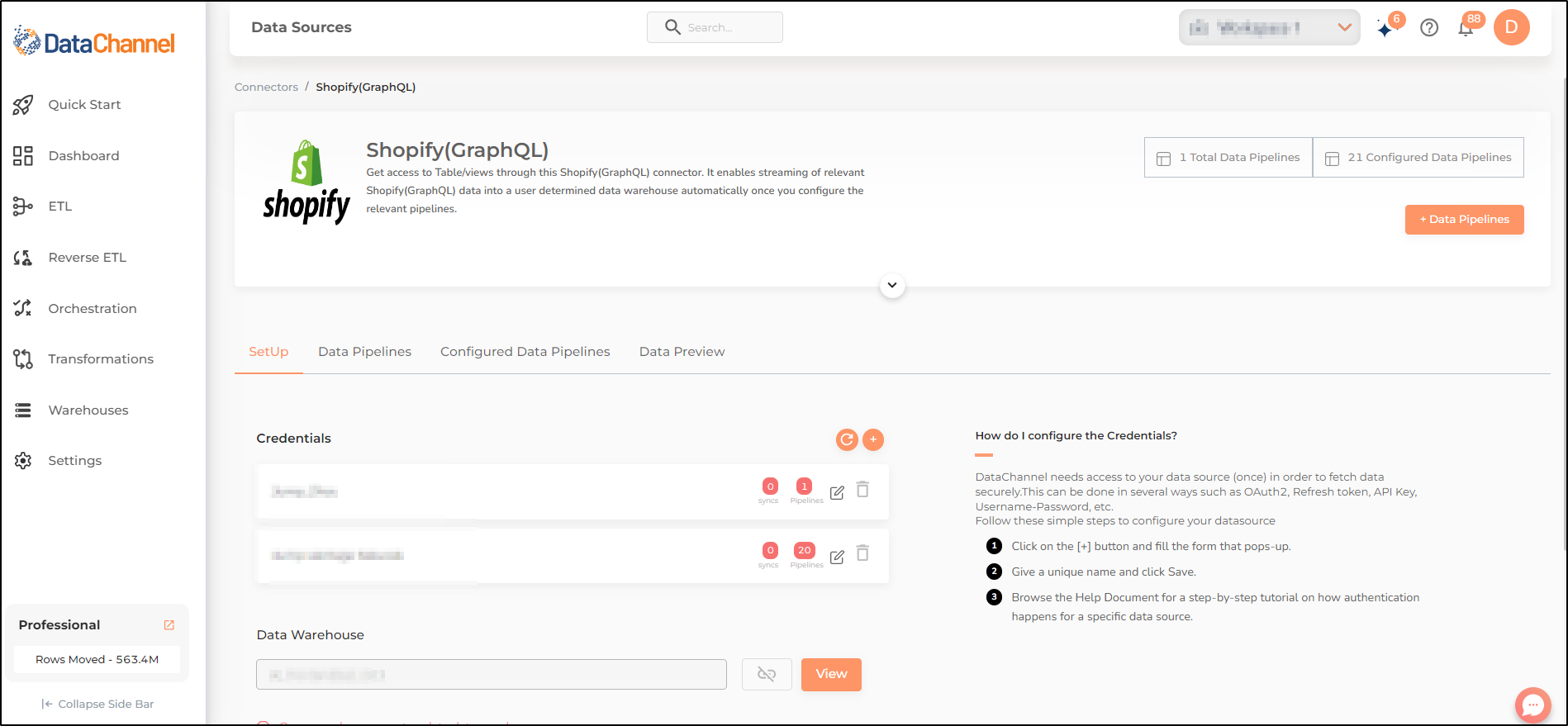Open the notifications bell icon
Screen dimensions: 1568x726
(x=1466, y=28)
